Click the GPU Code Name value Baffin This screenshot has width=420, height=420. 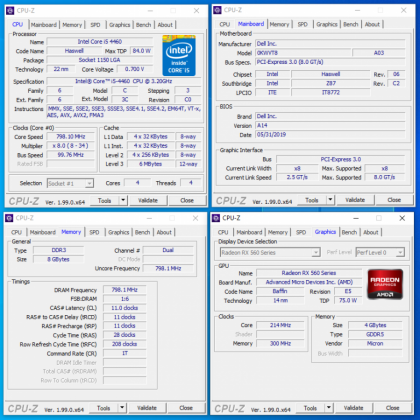[280, 291]
